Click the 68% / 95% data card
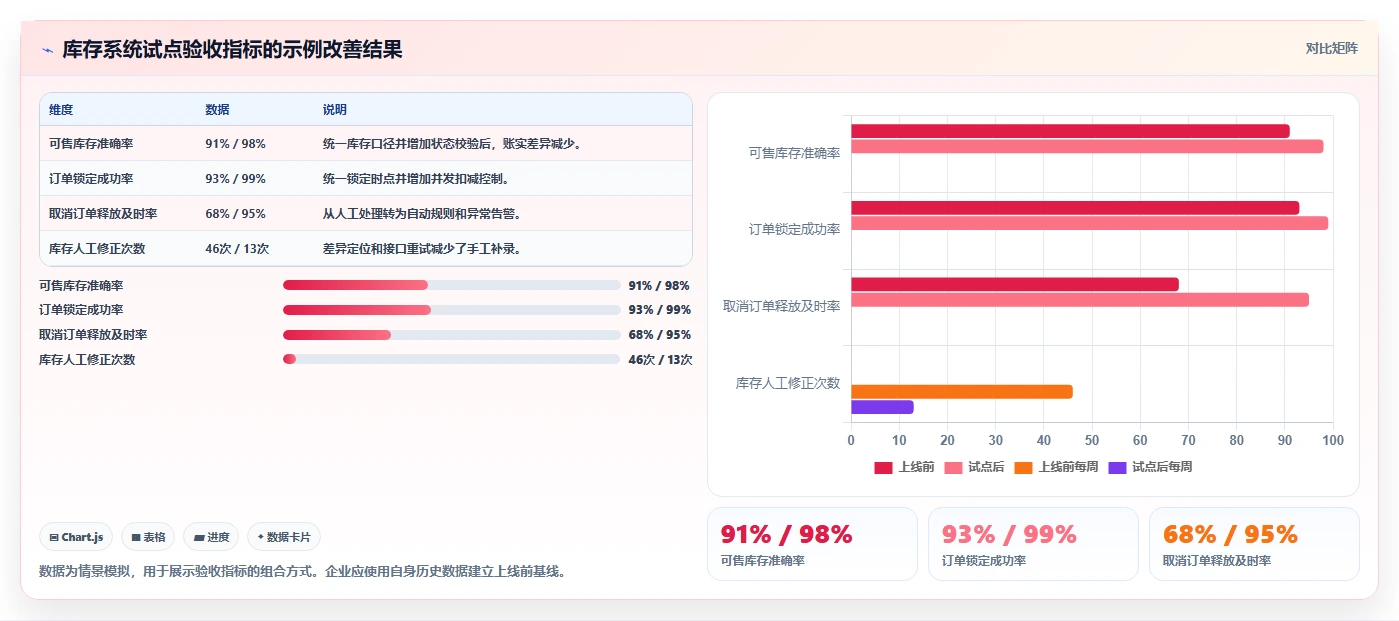1399x621 pixels. pos(1254,544)
